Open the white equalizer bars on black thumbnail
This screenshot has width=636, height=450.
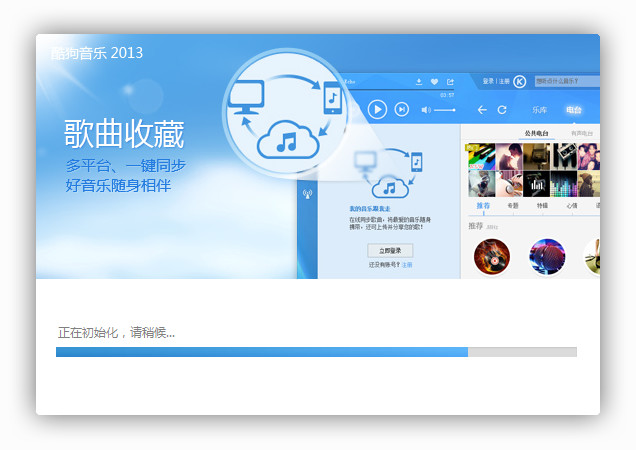(x=536, y=184)
